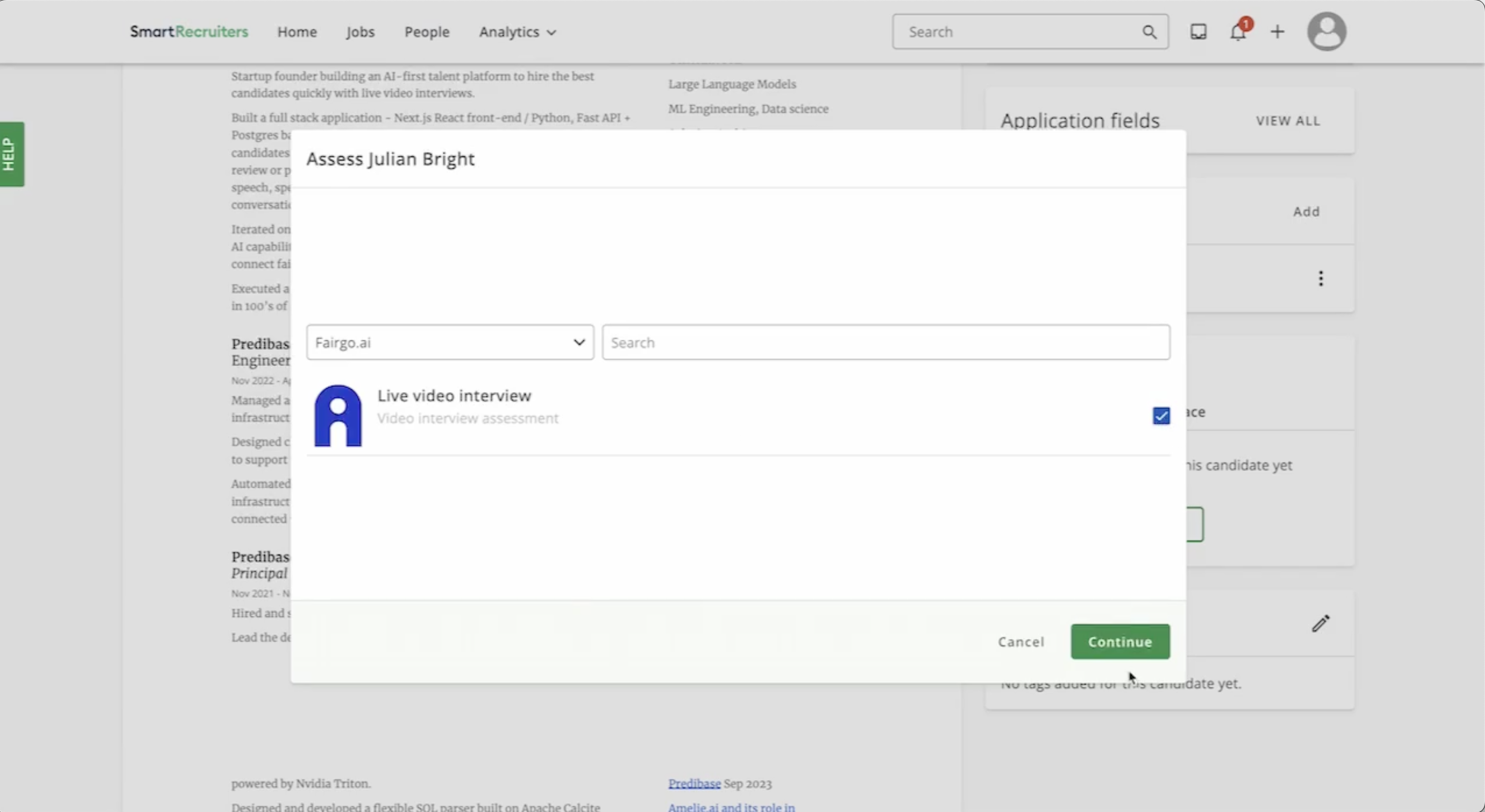Open the green HELP side tab
1485x812 pixels.
coord(11,154)
